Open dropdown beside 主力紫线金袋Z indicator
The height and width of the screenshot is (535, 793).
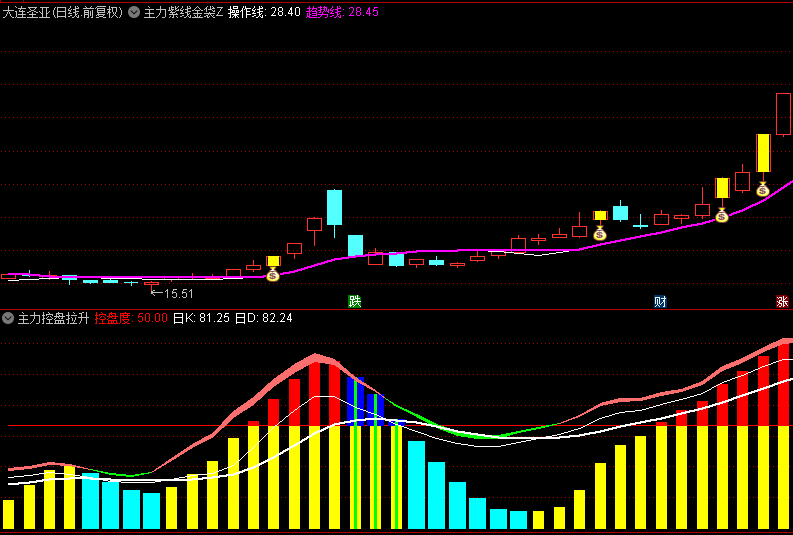point(134,13)
